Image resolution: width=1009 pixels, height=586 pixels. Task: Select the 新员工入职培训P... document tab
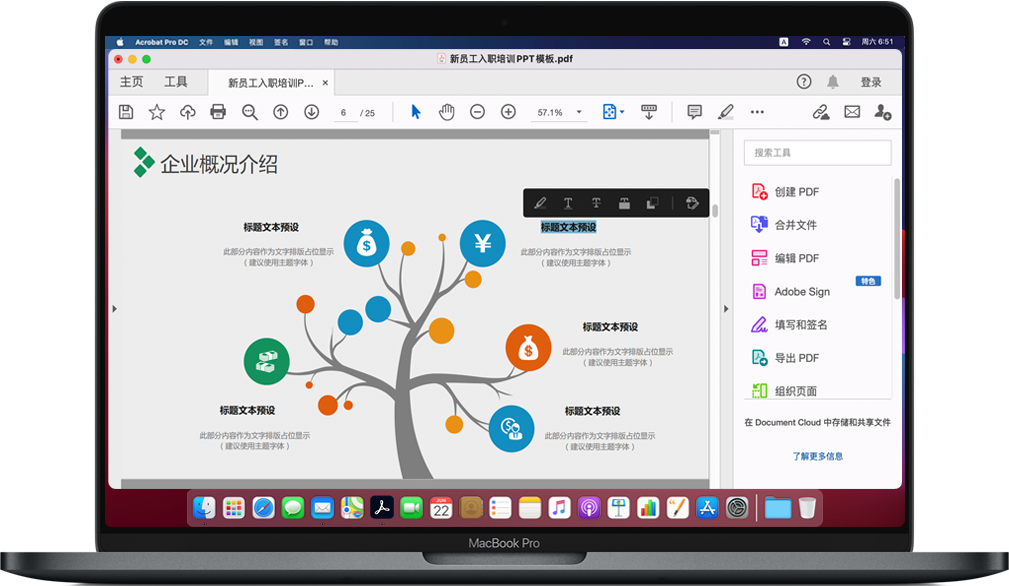pos(270,83)
